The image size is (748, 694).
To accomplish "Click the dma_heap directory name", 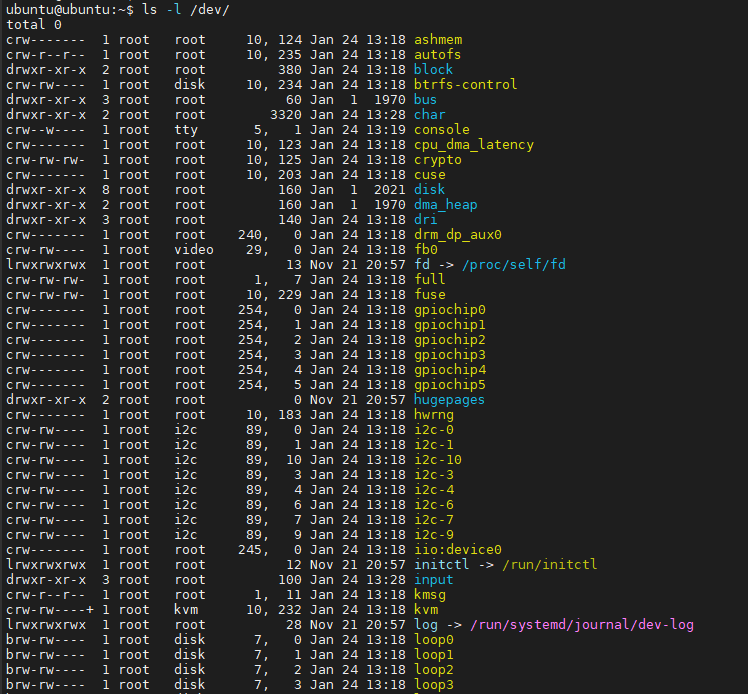I will click(x=446, y=204).
